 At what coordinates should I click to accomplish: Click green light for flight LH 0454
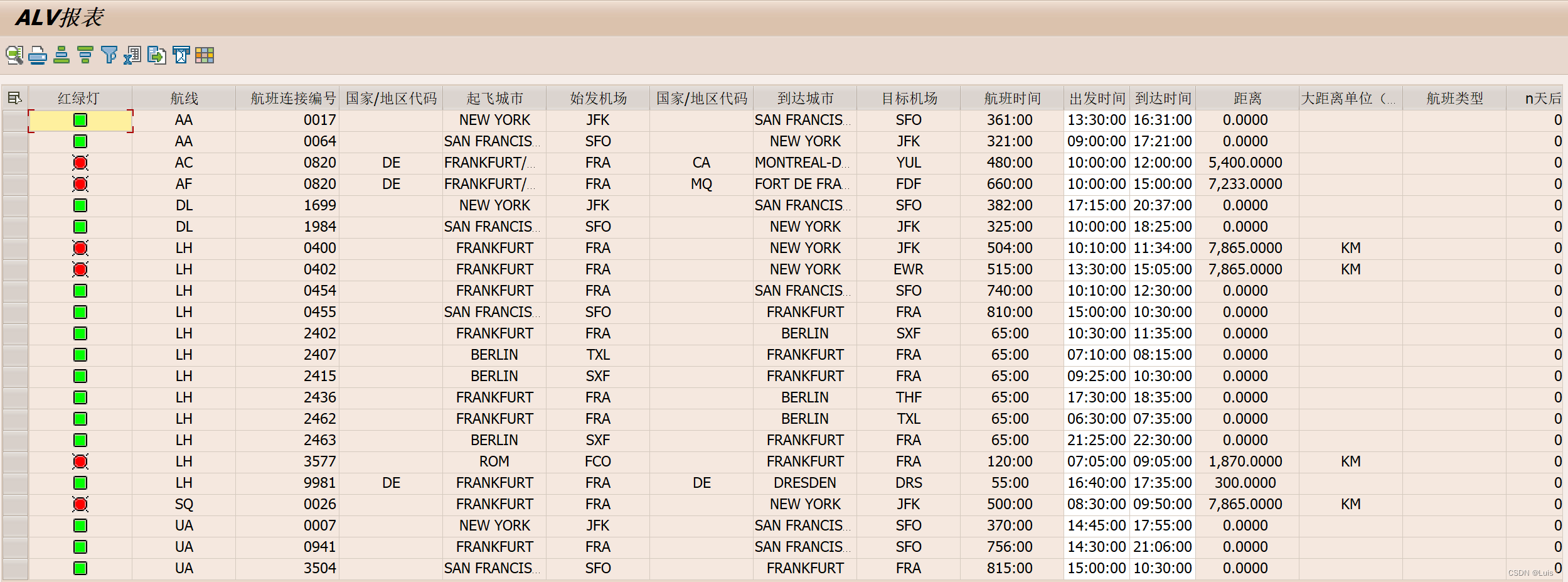tap(80, 291)
